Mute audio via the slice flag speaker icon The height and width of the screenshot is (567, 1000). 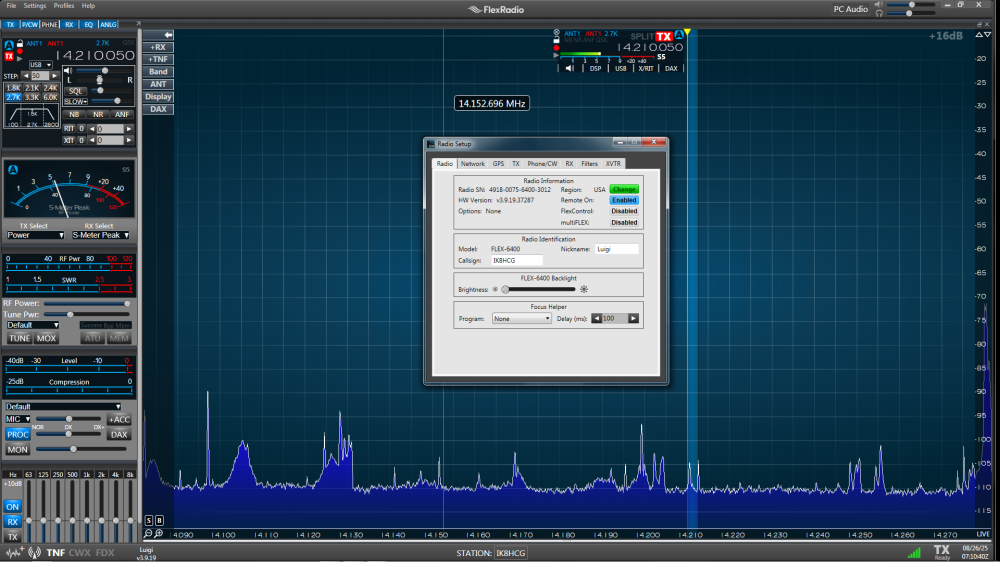(x=570, y=68)
